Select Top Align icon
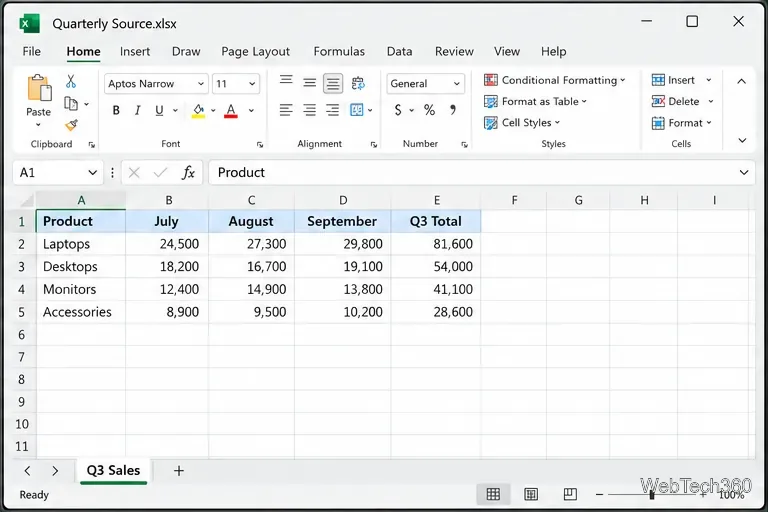Viewport: 768px width, 512px height. click(x=286, y=81)
